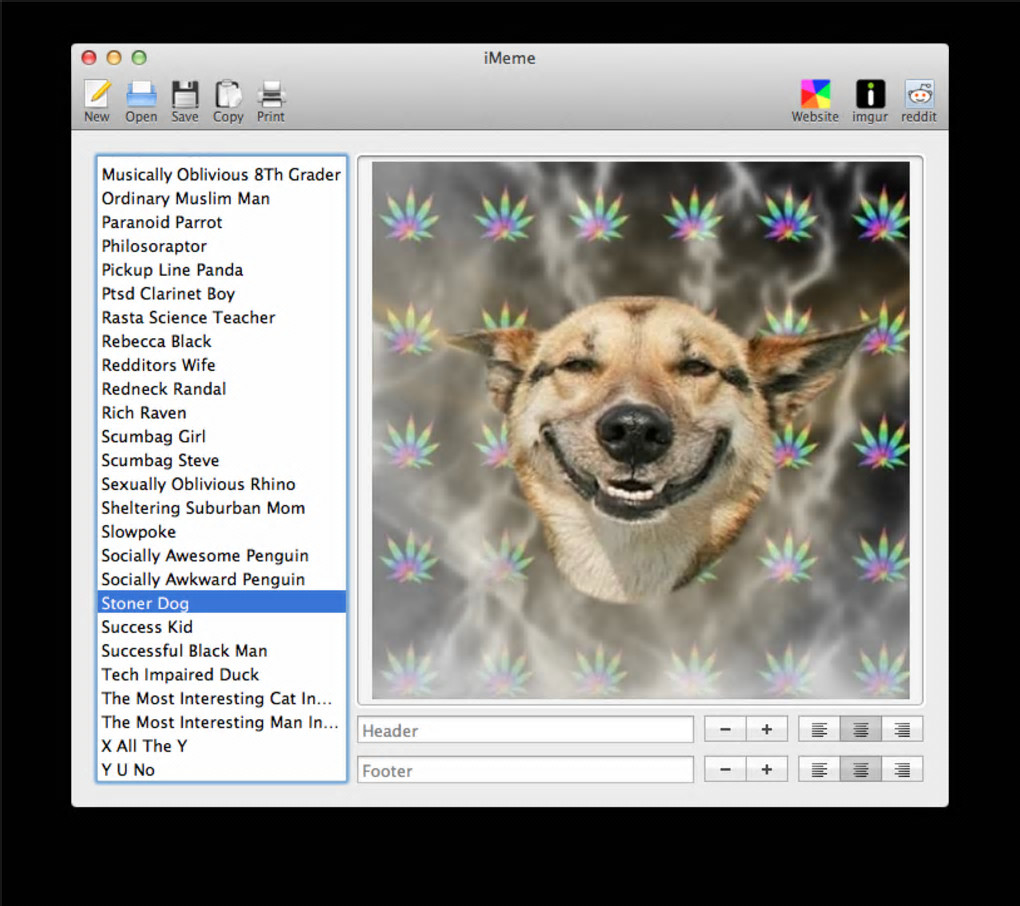Decrease Header font size minus button
This screenshot has height=906, width=1020.
725,729
